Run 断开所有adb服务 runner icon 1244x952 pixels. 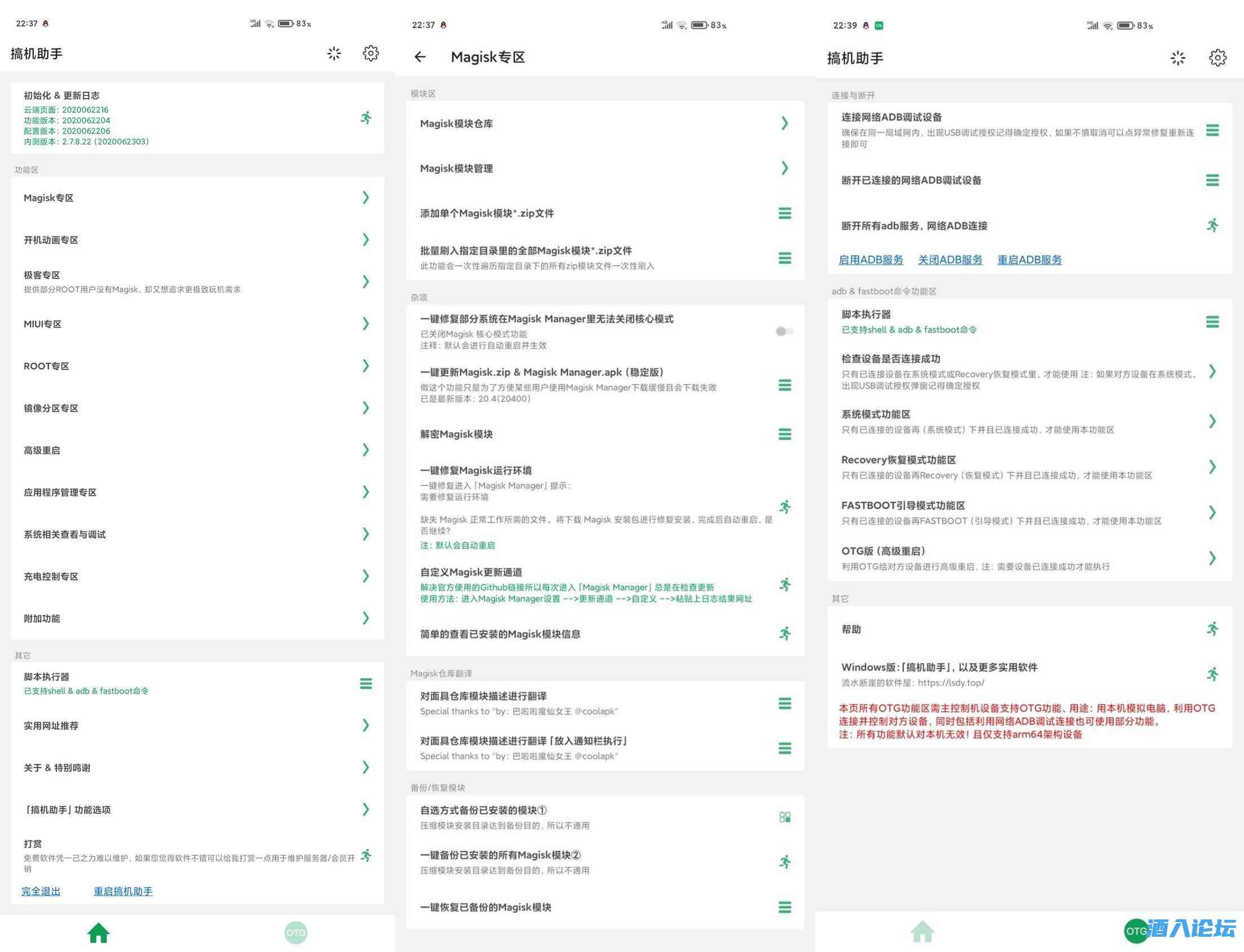point(1212,226)
